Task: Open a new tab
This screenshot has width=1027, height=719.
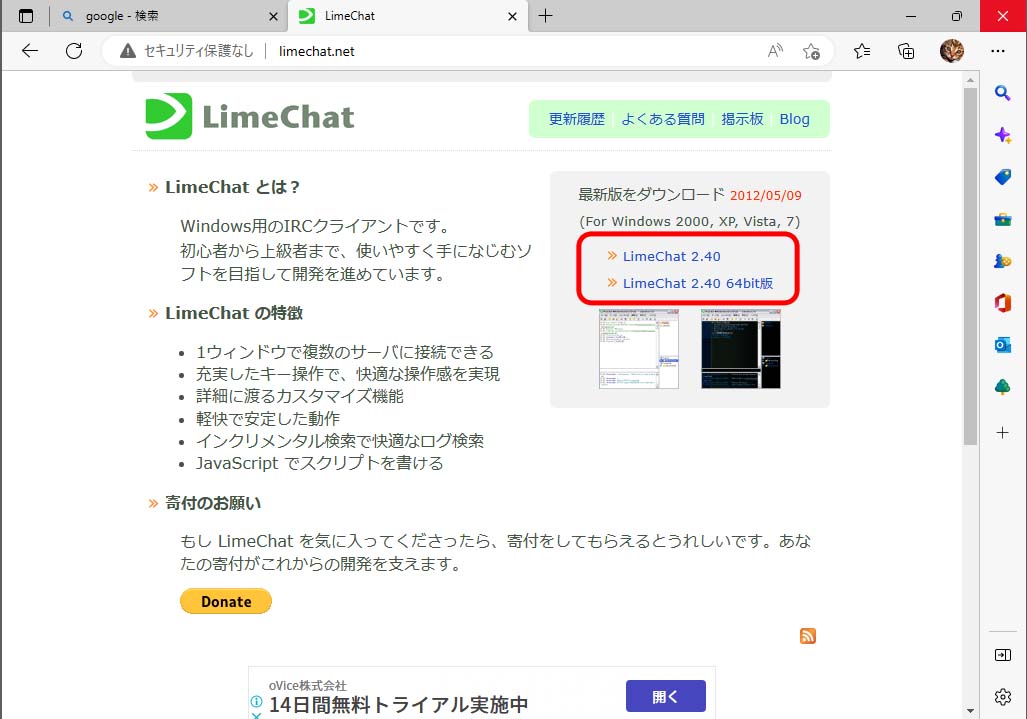Action: [x=545, y=16]
